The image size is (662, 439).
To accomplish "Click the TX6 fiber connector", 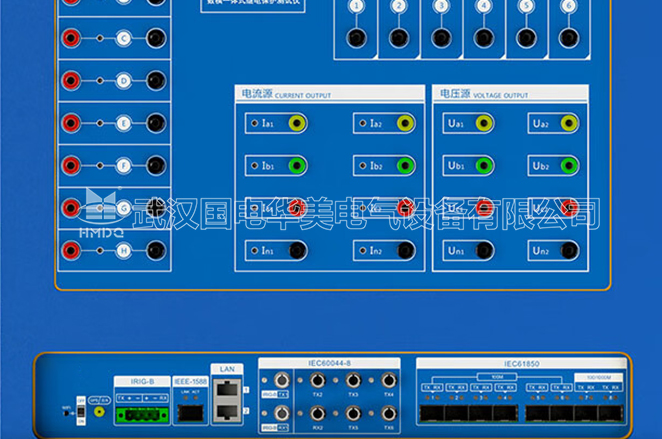I will tap(389, 413).
